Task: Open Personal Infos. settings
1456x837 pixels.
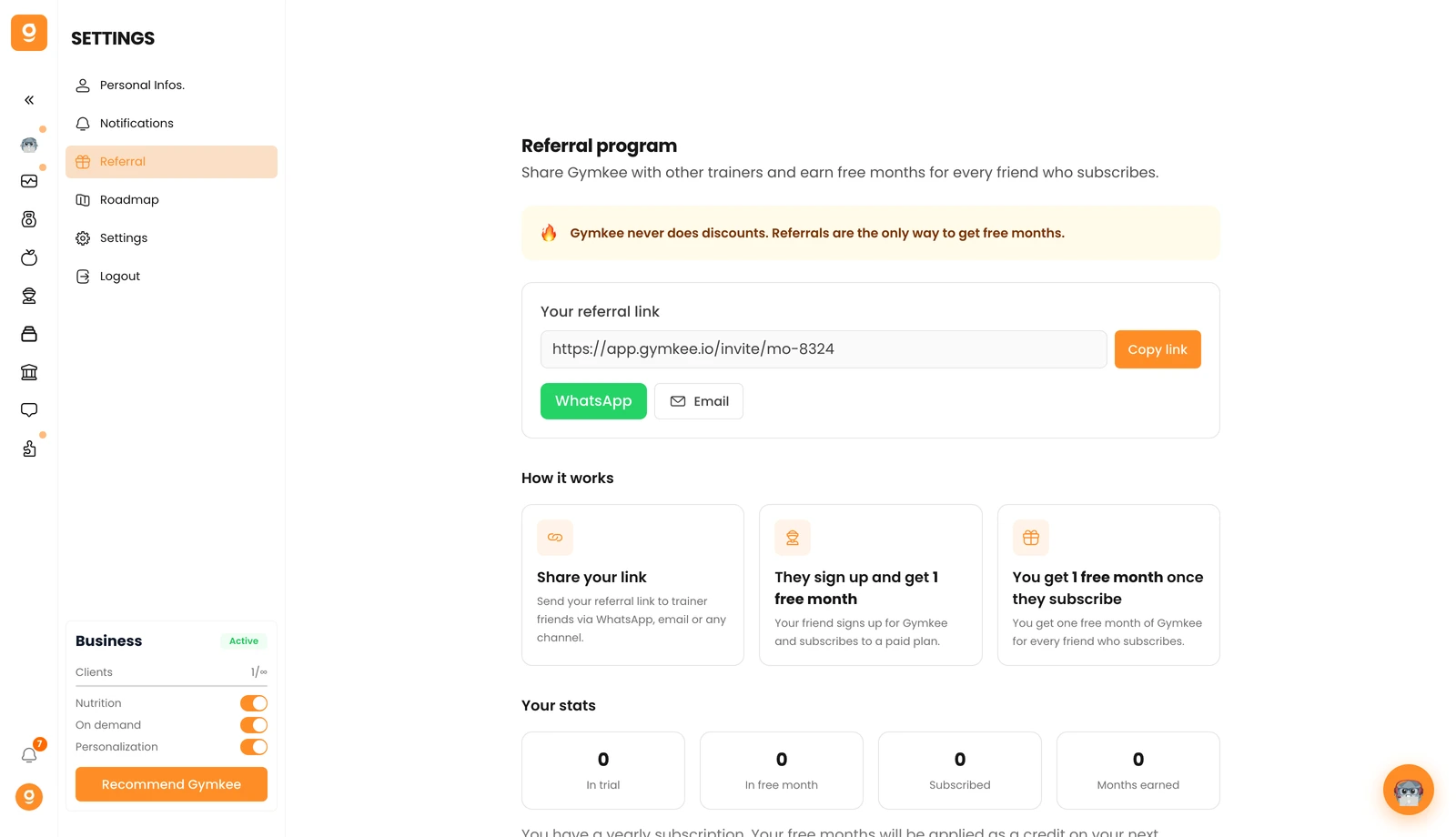Action: pos(171,86)
